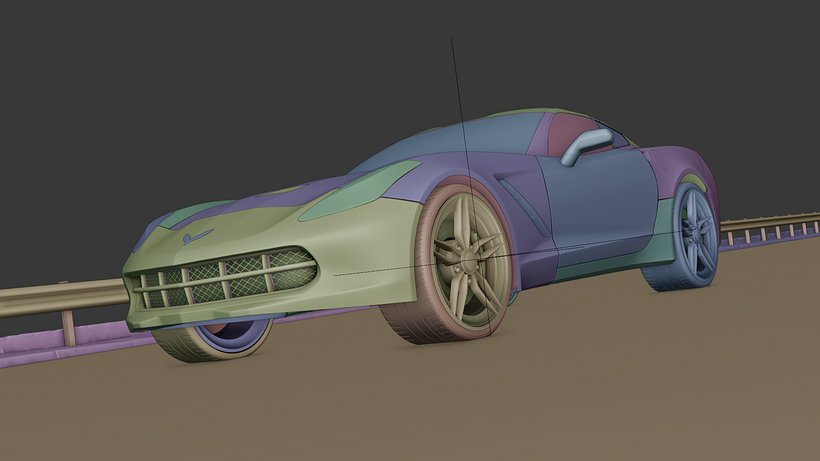Select the guardrail behind the rear wheel

point(769,225)
